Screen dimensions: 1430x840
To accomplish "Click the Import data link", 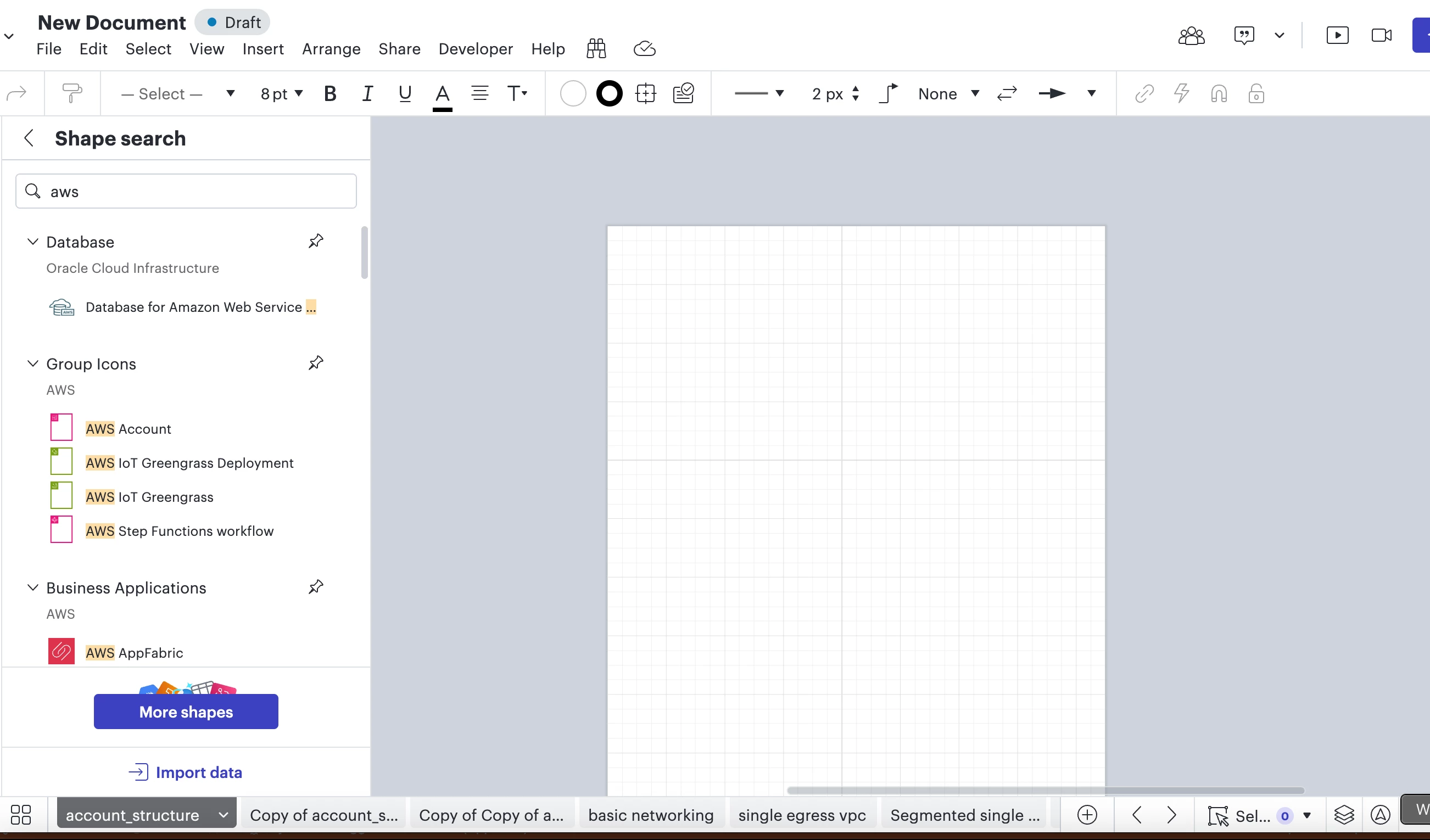I will coord(186,772).
